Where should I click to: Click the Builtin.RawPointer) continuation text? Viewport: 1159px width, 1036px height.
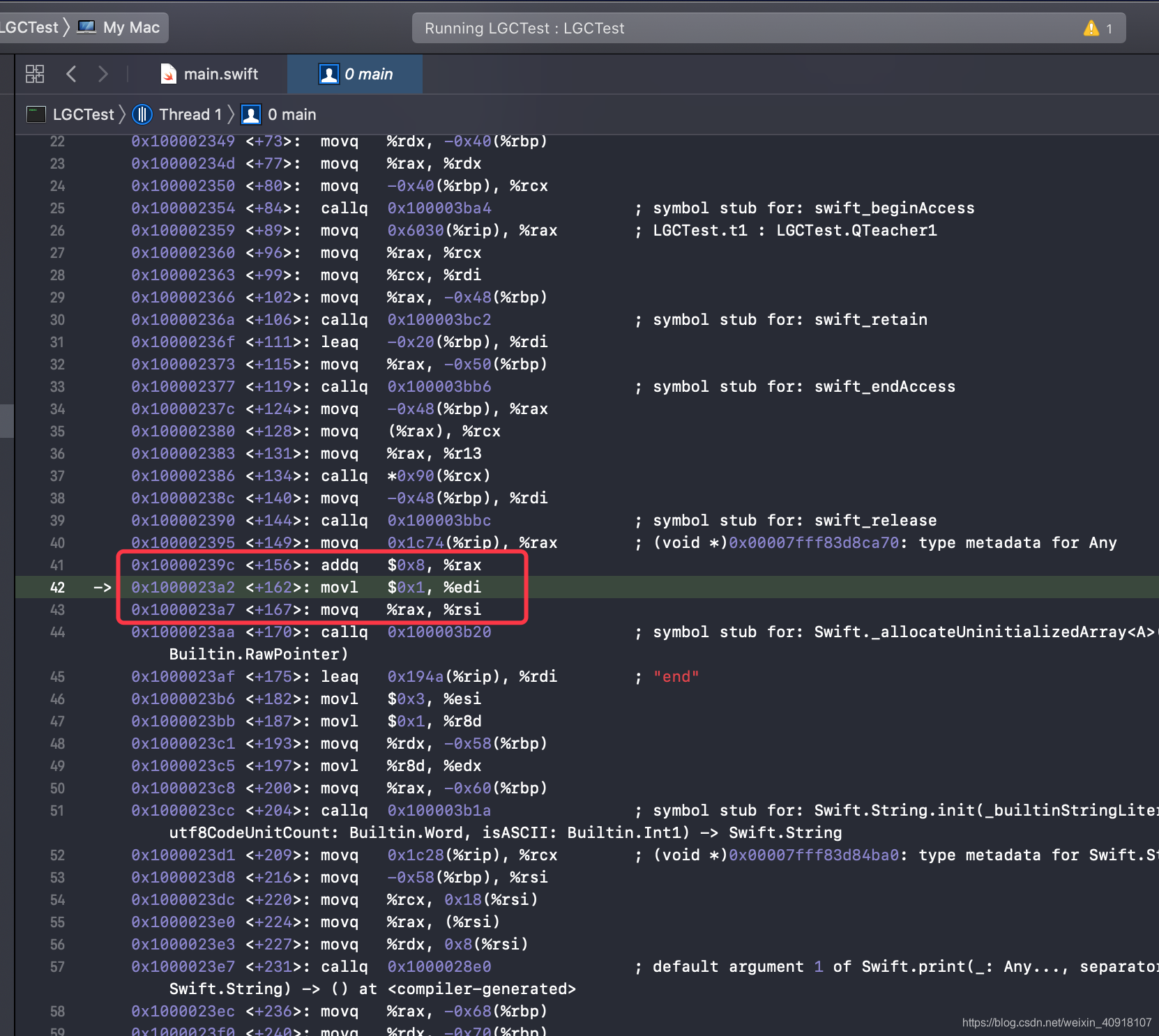[x=259, y=655]
